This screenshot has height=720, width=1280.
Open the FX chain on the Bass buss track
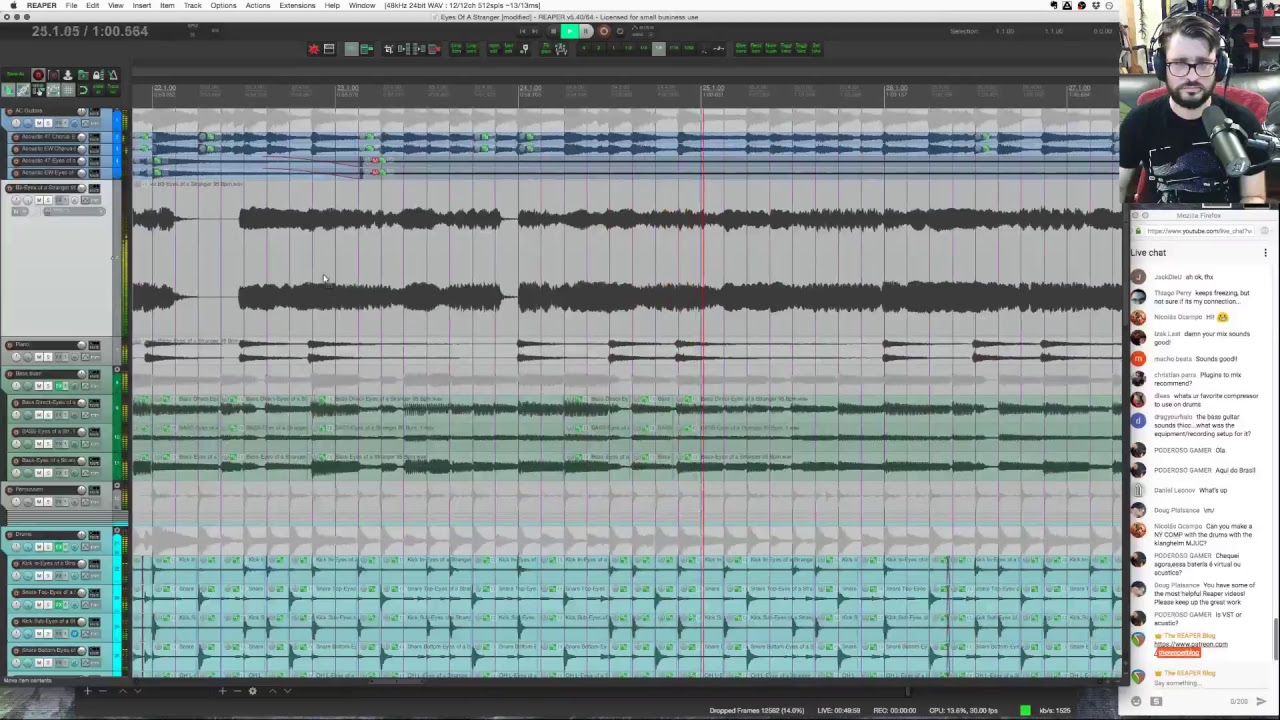click(x=59, y=386)
